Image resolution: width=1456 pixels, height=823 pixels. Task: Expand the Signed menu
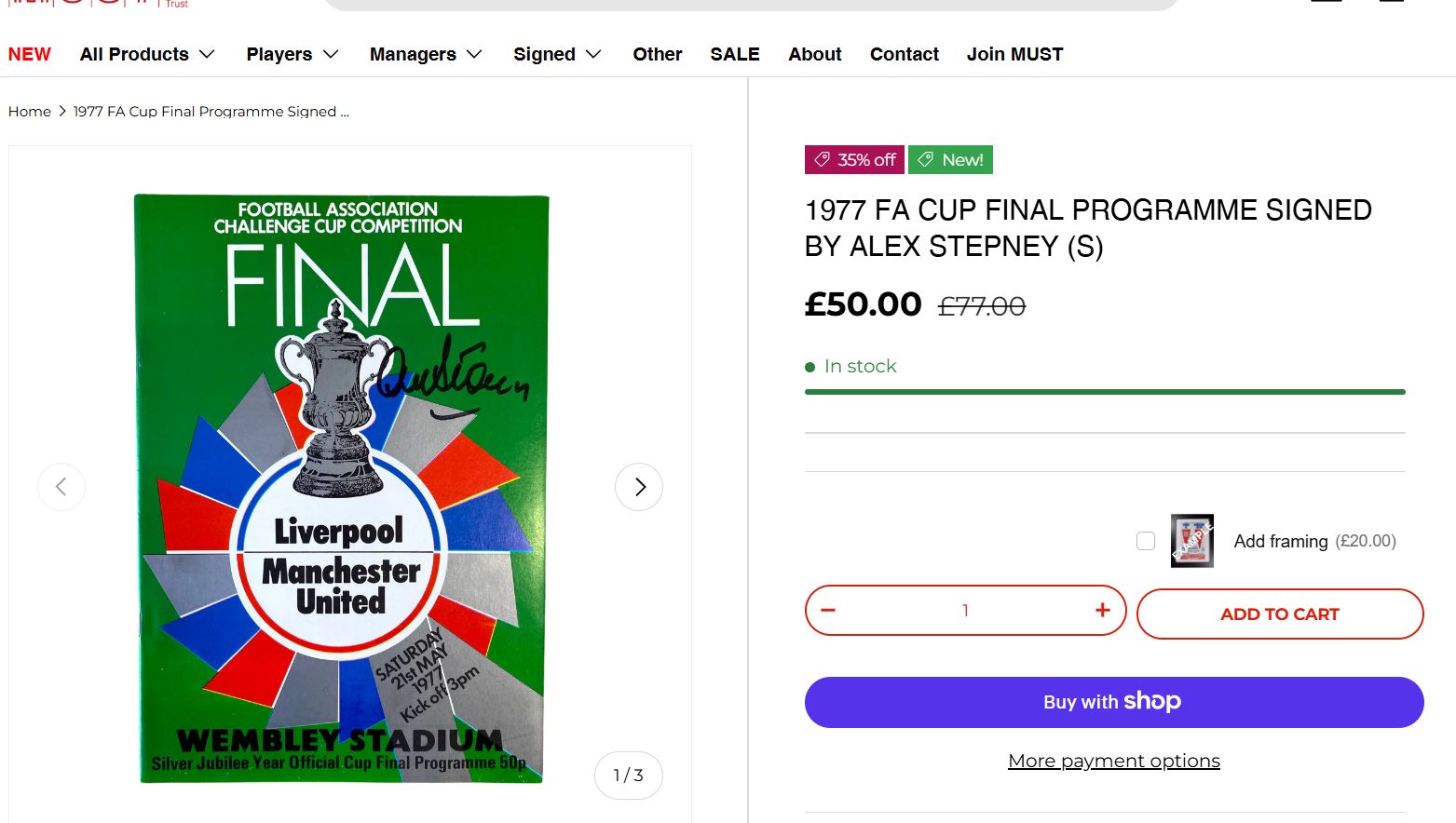click(x=557, y=54)
